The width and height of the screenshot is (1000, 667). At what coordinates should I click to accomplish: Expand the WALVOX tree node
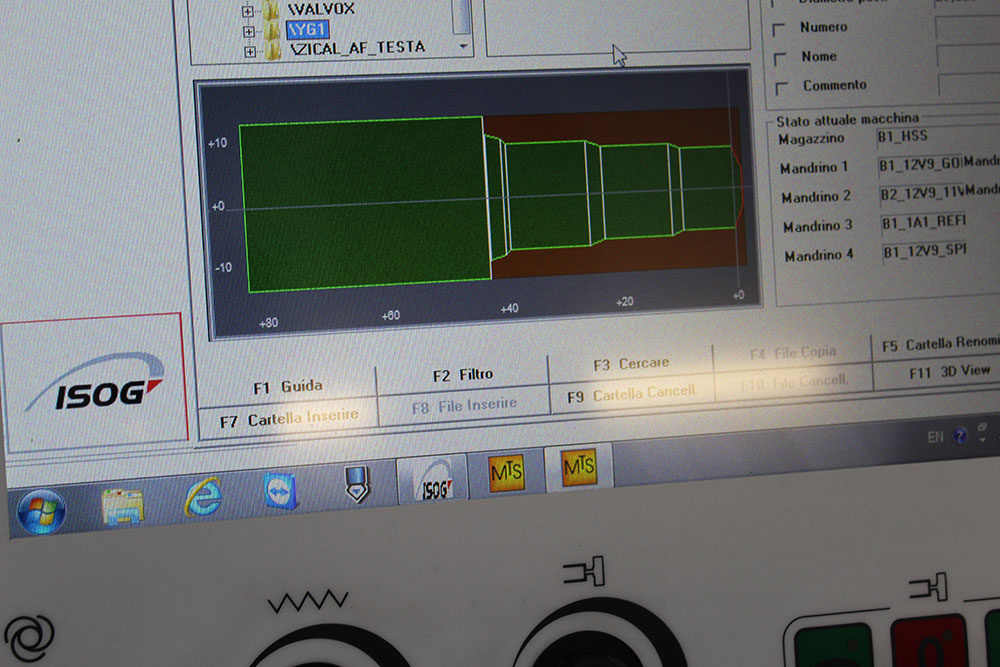[247, 11]
